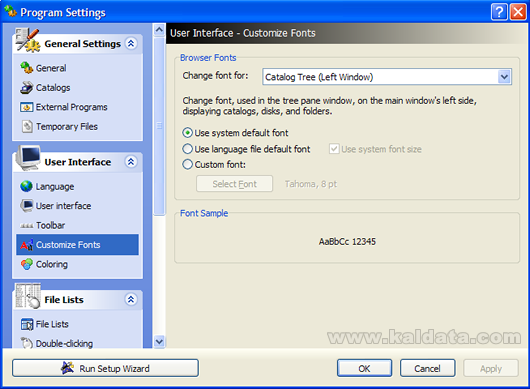
Task: Click sidebar scrollbar up arrow
Action: point(159,30)
